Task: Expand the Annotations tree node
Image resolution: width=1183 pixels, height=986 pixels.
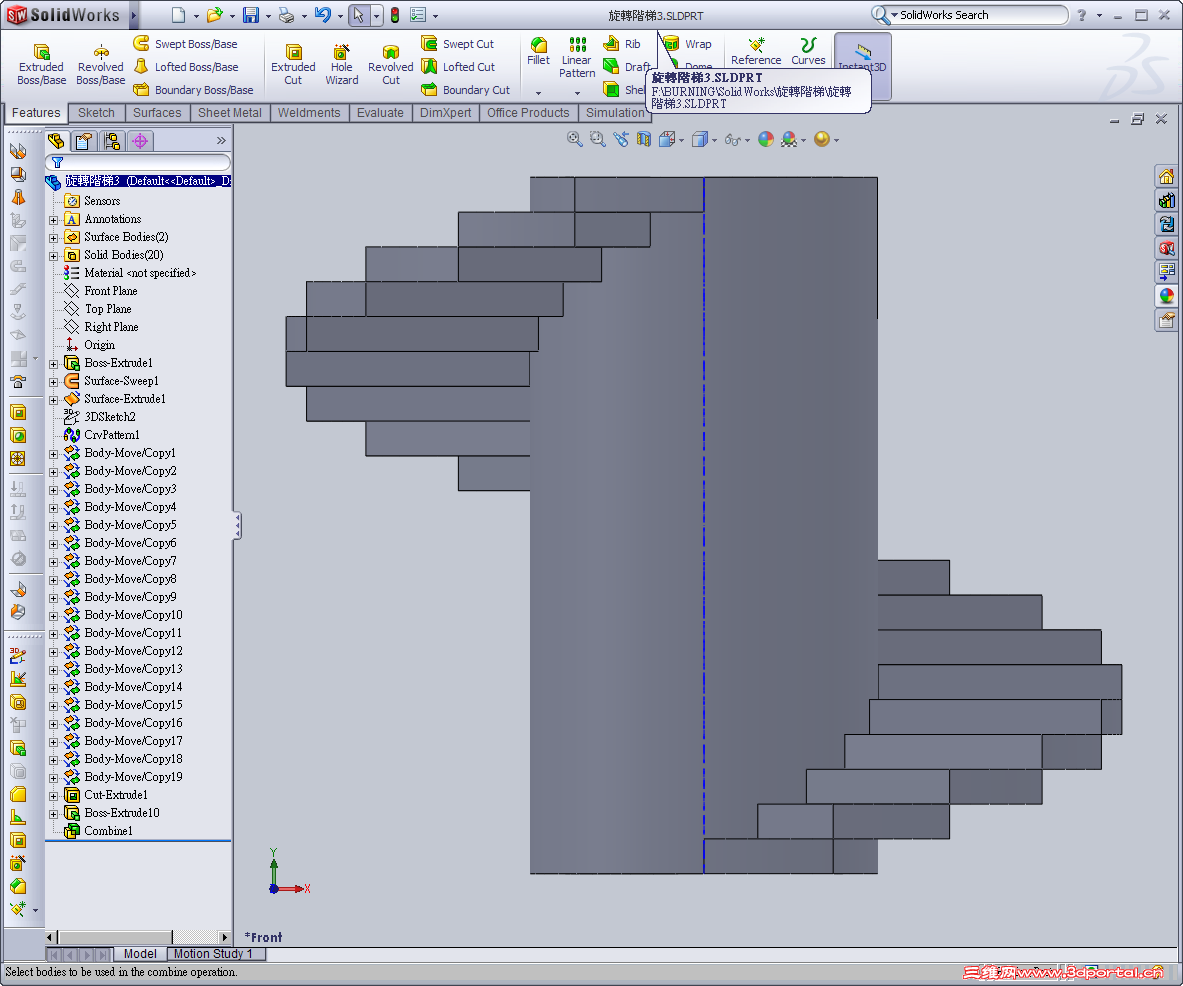Action: pyautogui.click(x=54, y=220)
